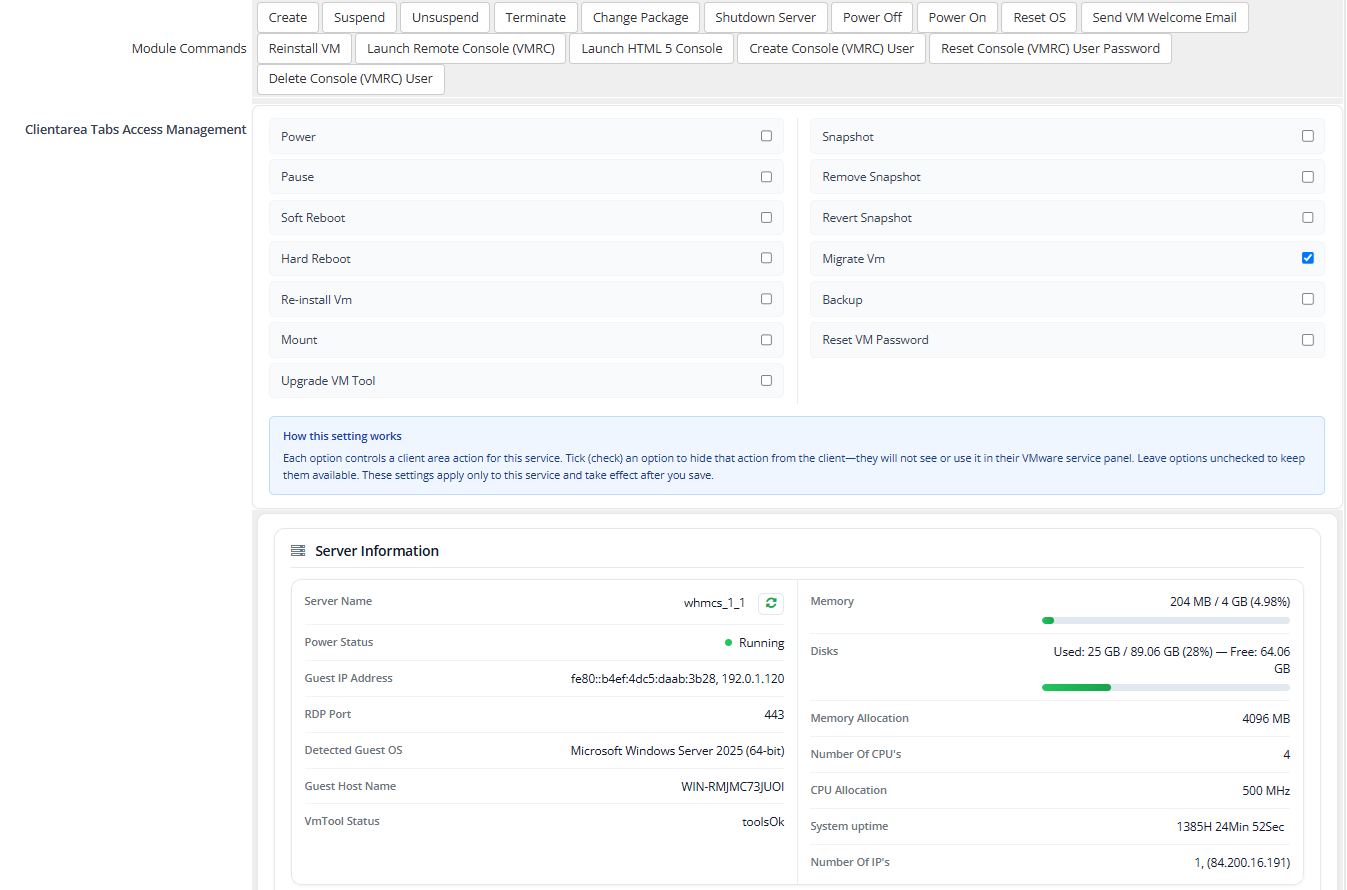This screenshot has width=1347, height=890.
Task: Click the How this setting works heading
Action: pos(342,436)
